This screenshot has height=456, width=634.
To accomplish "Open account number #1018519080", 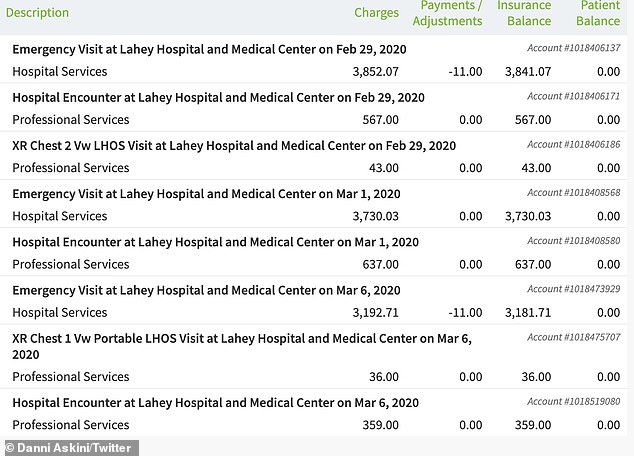I will (573, 401).
